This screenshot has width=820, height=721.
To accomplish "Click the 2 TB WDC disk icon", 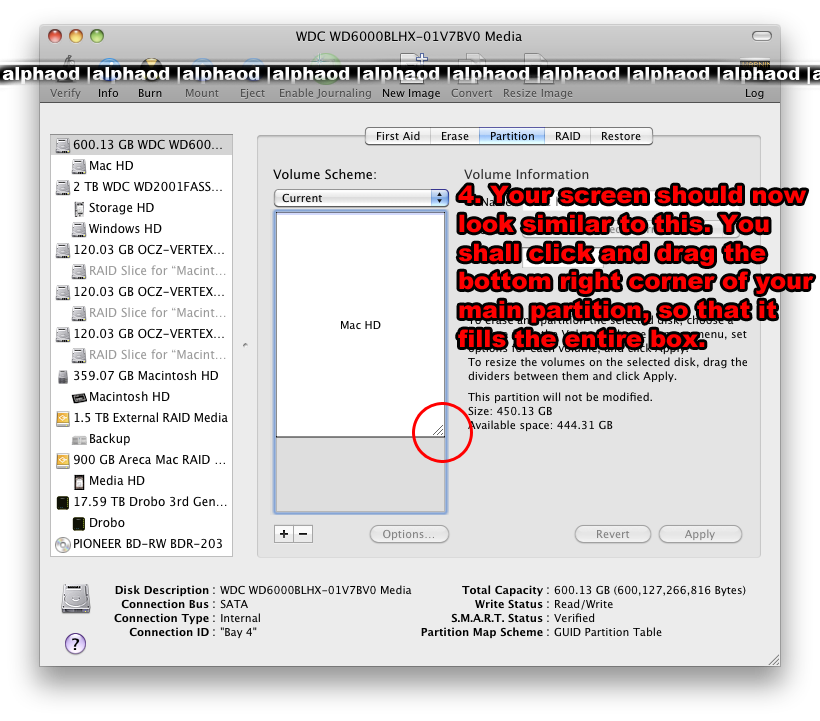I will point(63,187).
